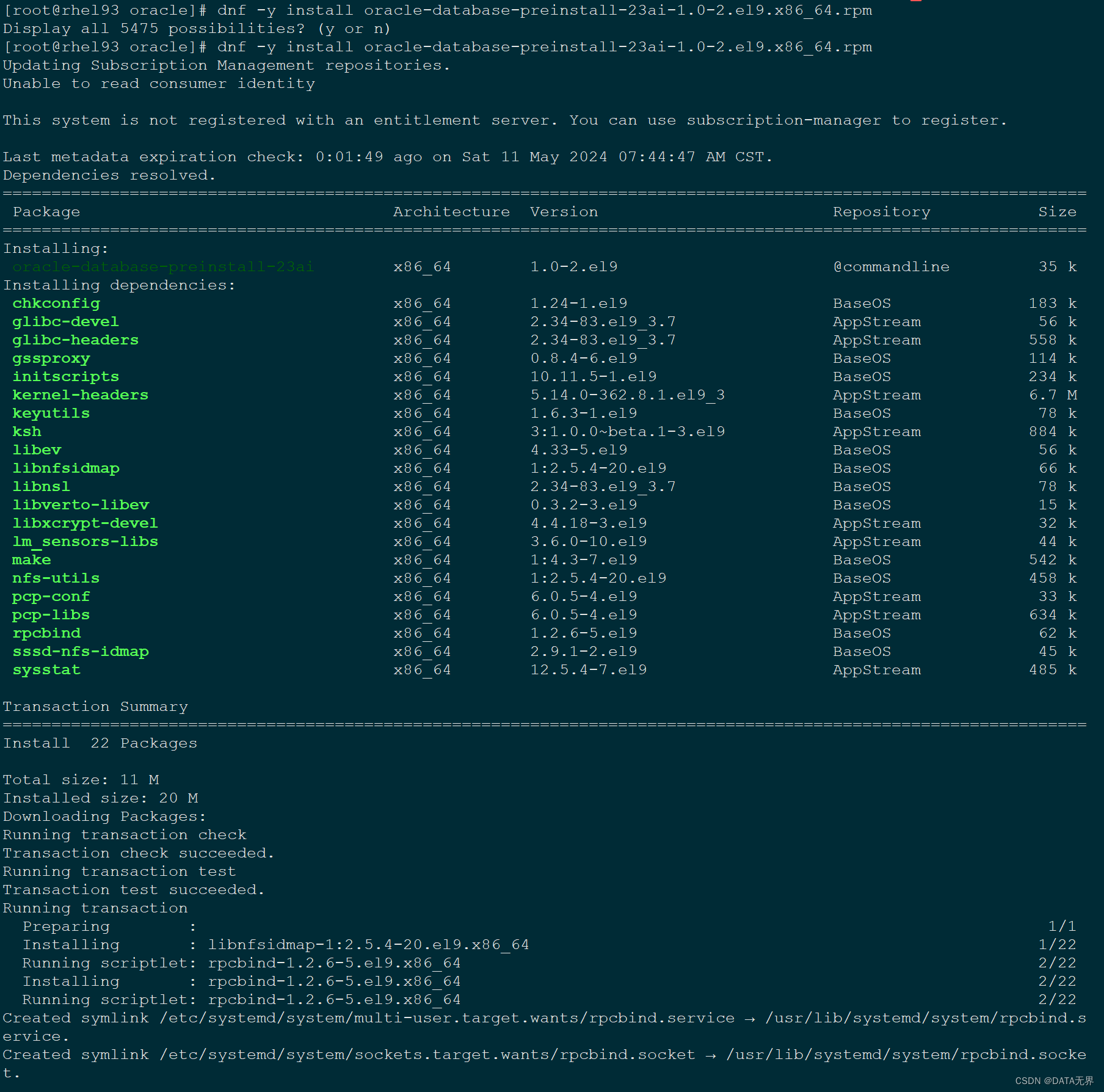Select the 'lm_sensors-libs' package name
Screen dimensions: 1104x1092
point(85,542)
